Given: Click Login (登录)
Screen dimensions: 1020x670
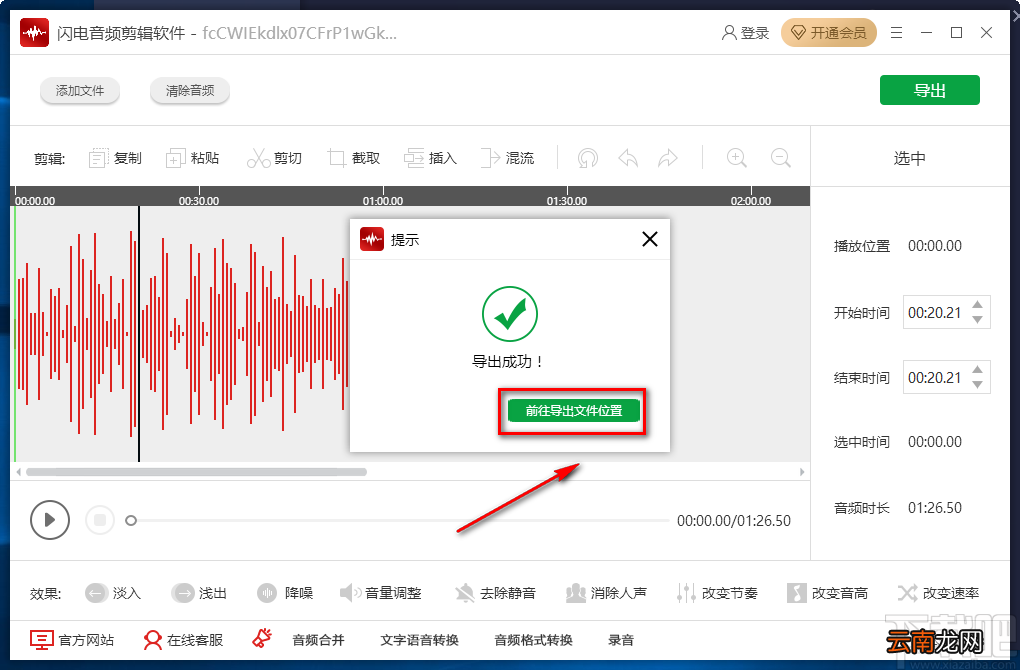Looking at the screenshot, I should click(745, 33).
